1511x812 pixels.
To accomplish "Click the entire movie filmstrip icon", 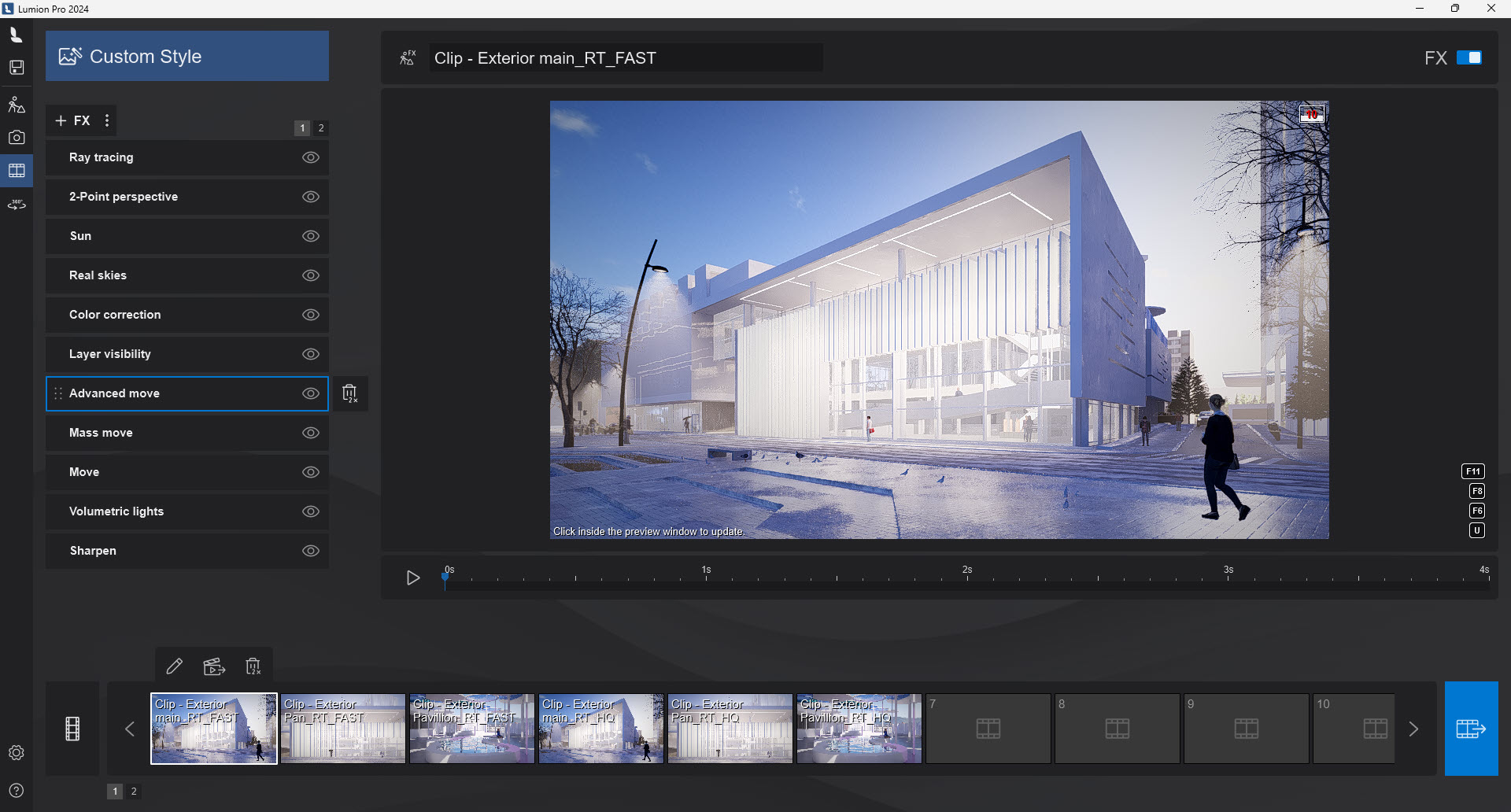I will point(72,729).
